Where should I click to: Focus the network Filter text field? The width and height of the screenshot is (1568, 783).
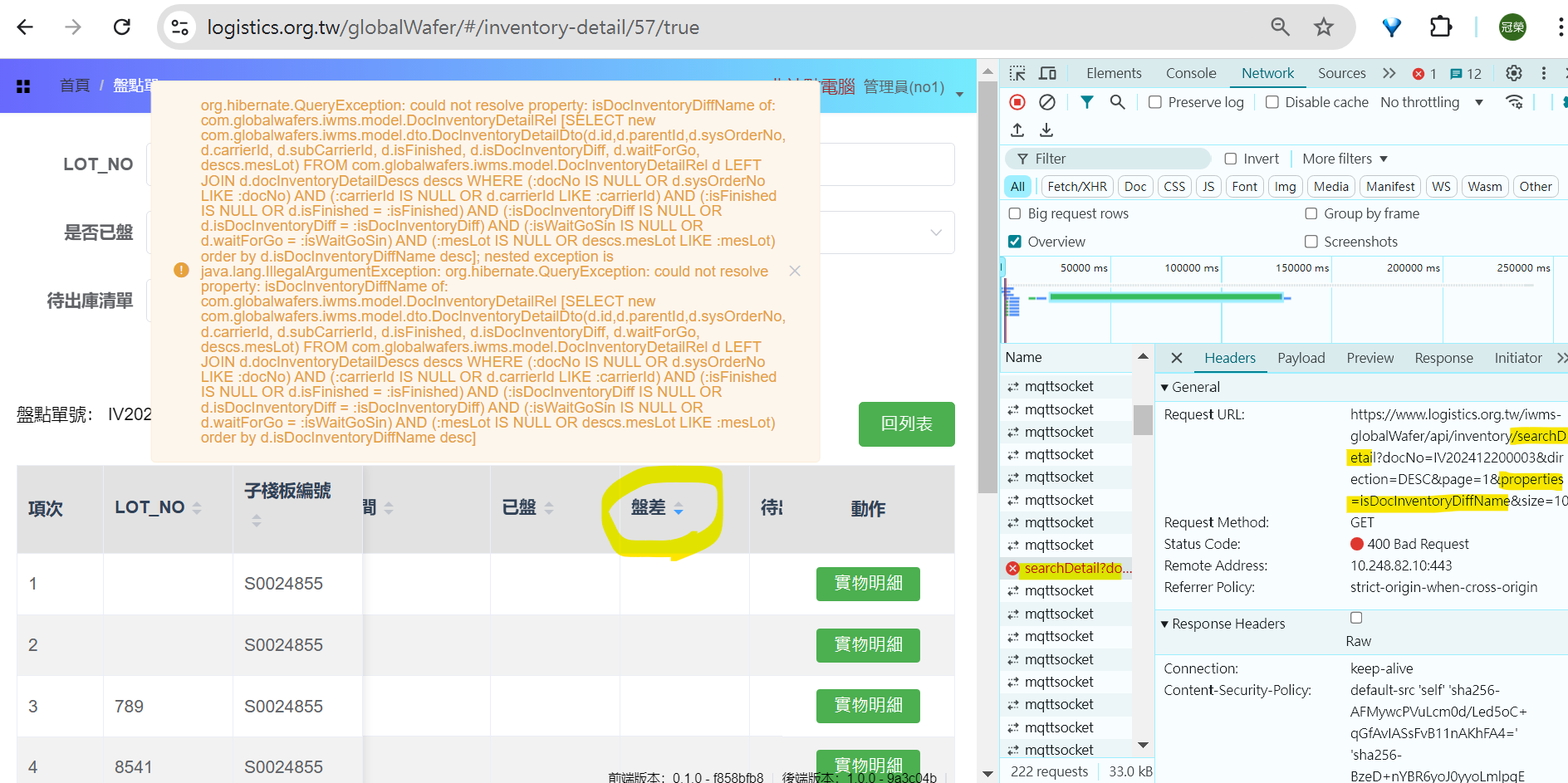coord(1109,159)
